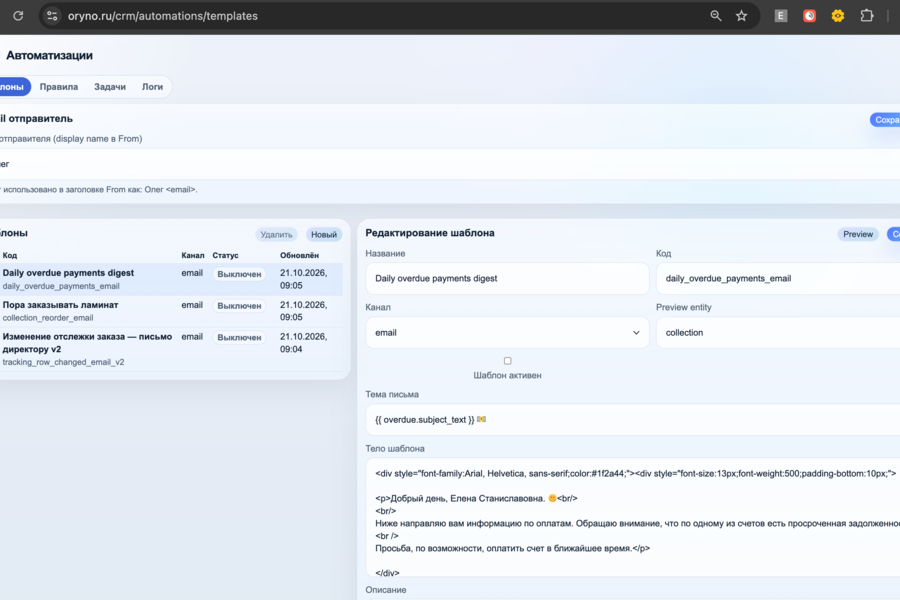
Task: Open the gray E extension icon
Action: point(781,16)
